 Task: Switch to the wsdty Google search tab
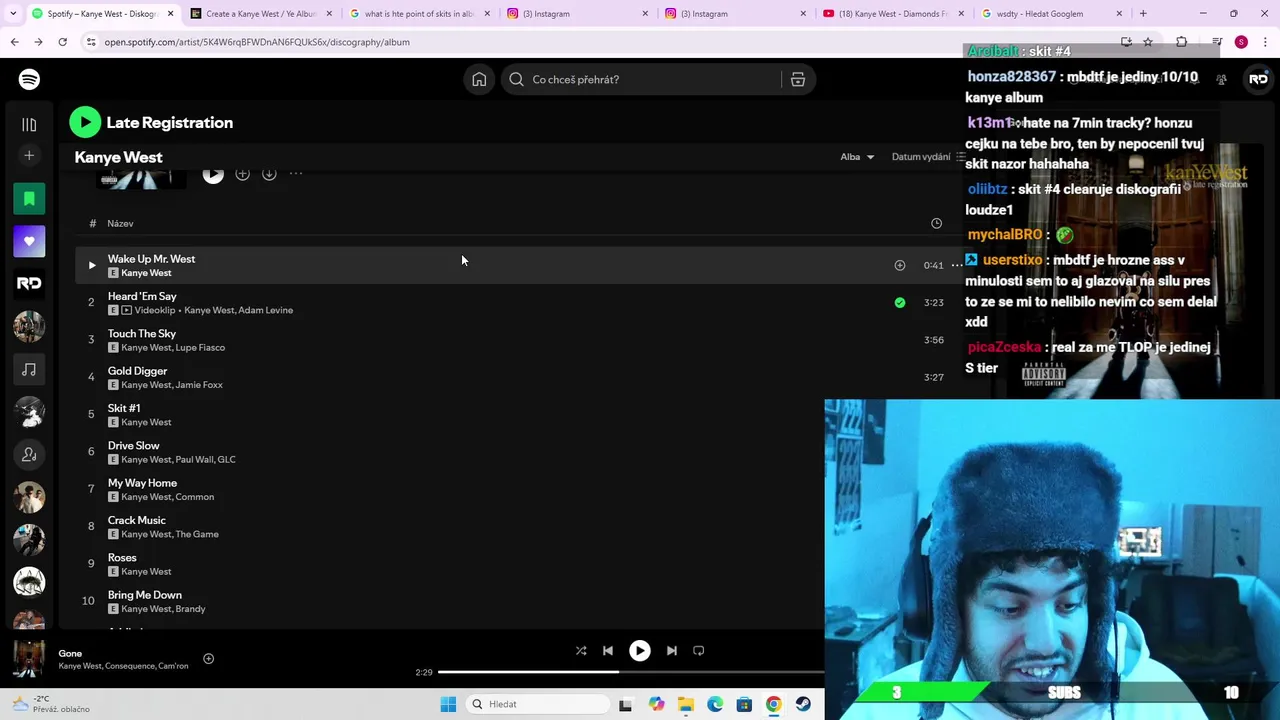(x=1049, y=14)
